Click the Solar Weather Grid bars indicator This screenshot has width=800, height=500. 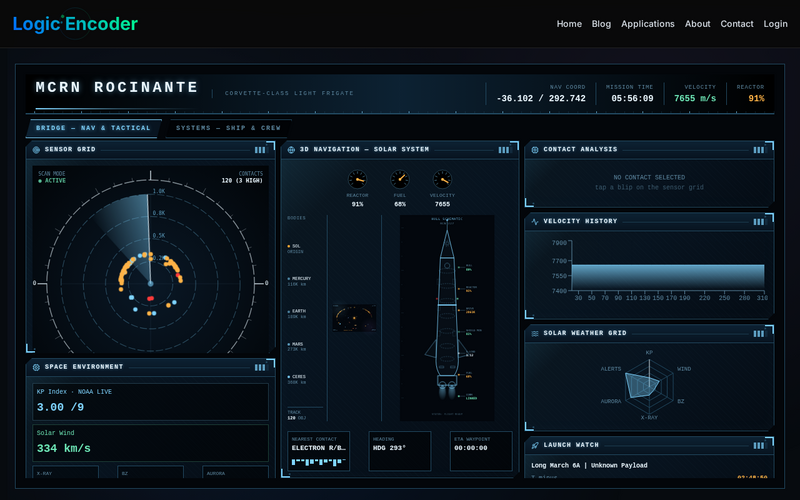pos(759,333)
